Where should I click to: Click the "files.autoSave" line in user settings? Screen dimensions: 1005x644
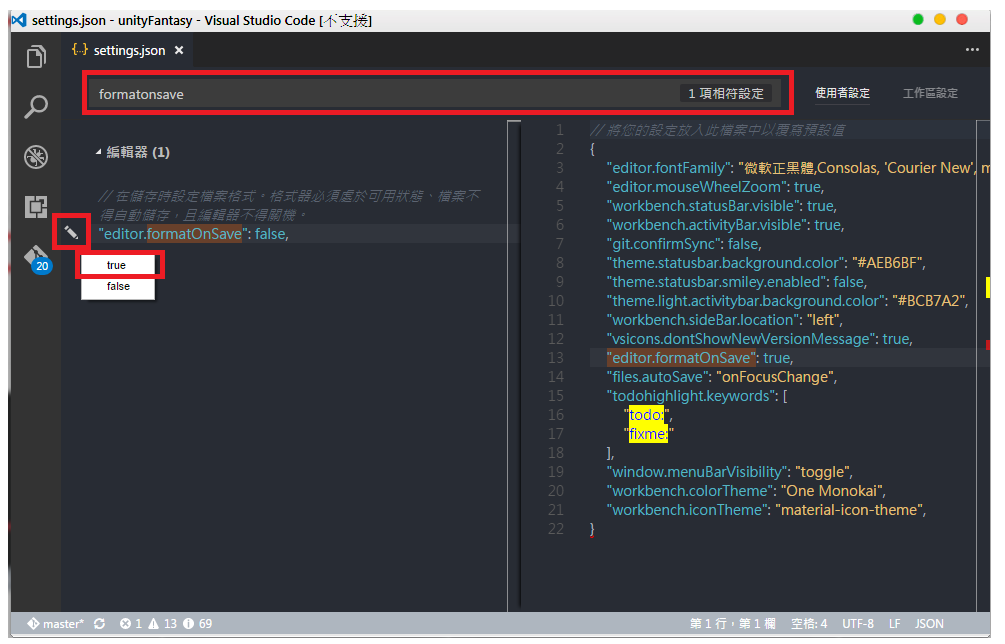[722, 377]
